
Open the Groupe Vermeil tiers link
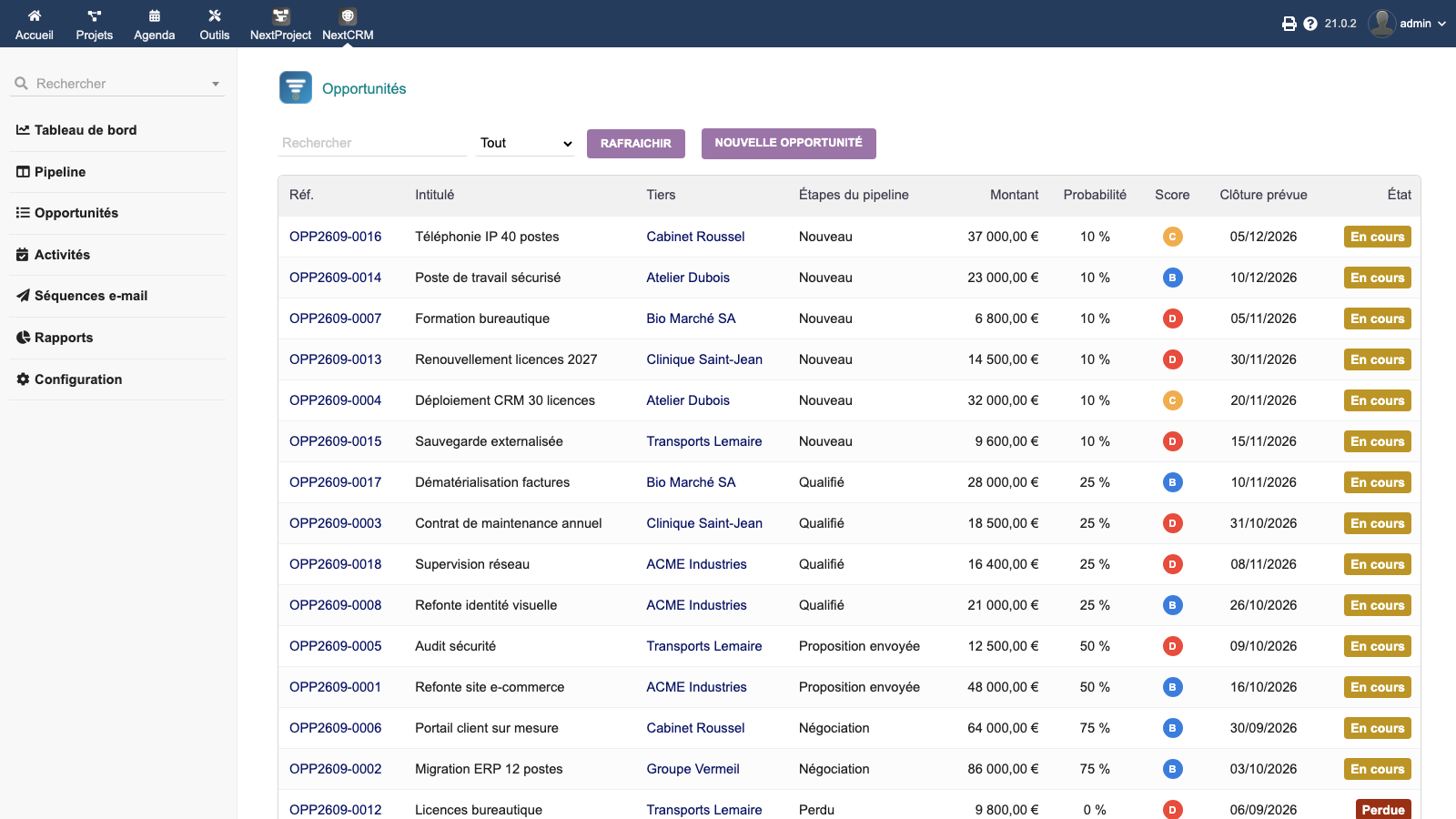pyautogui.click(x=693, y=769)
